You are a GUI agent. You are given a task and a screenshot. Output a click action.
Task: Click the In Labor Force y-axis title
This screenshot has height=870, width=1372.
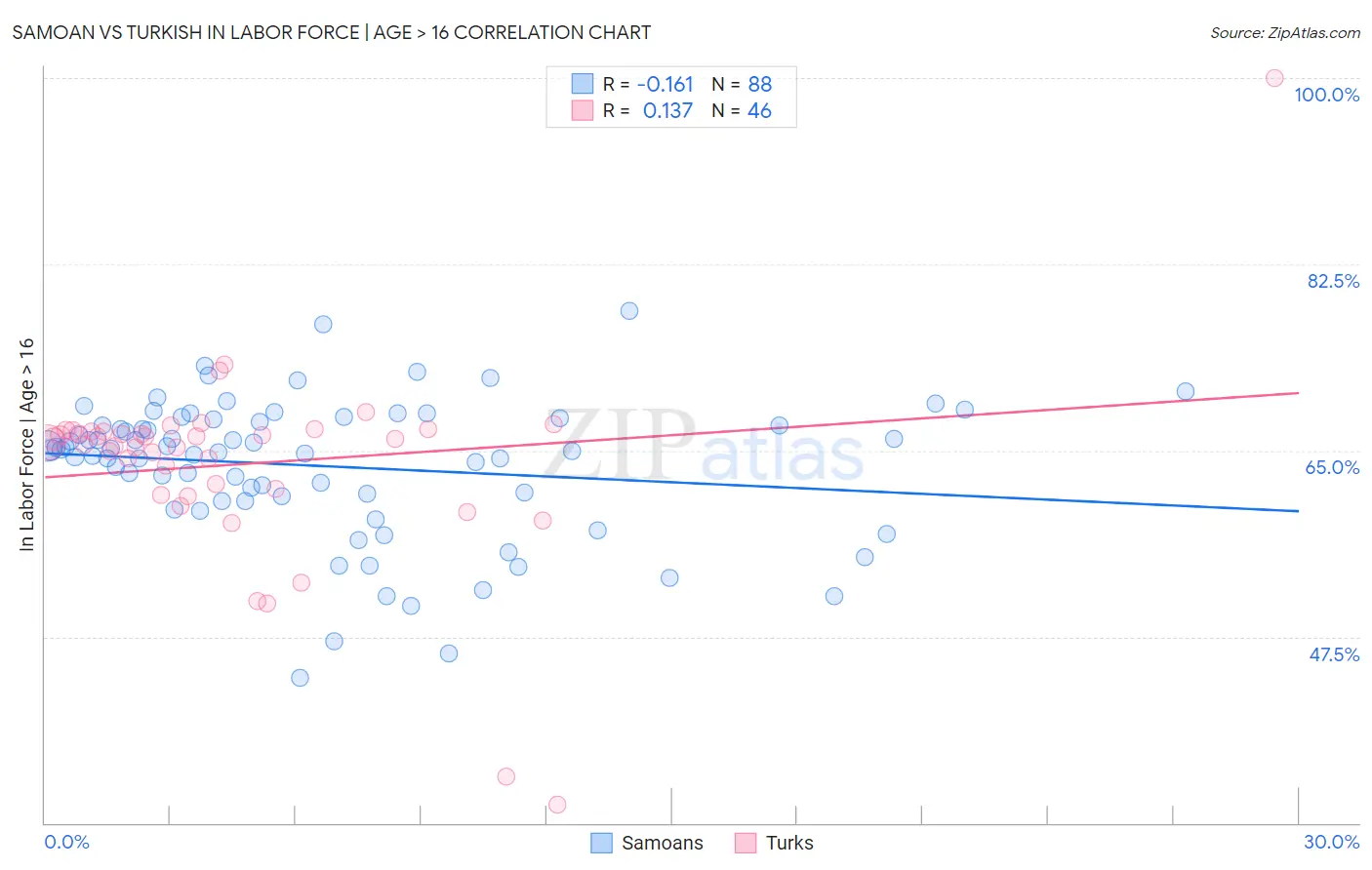(x=26, y=444)
